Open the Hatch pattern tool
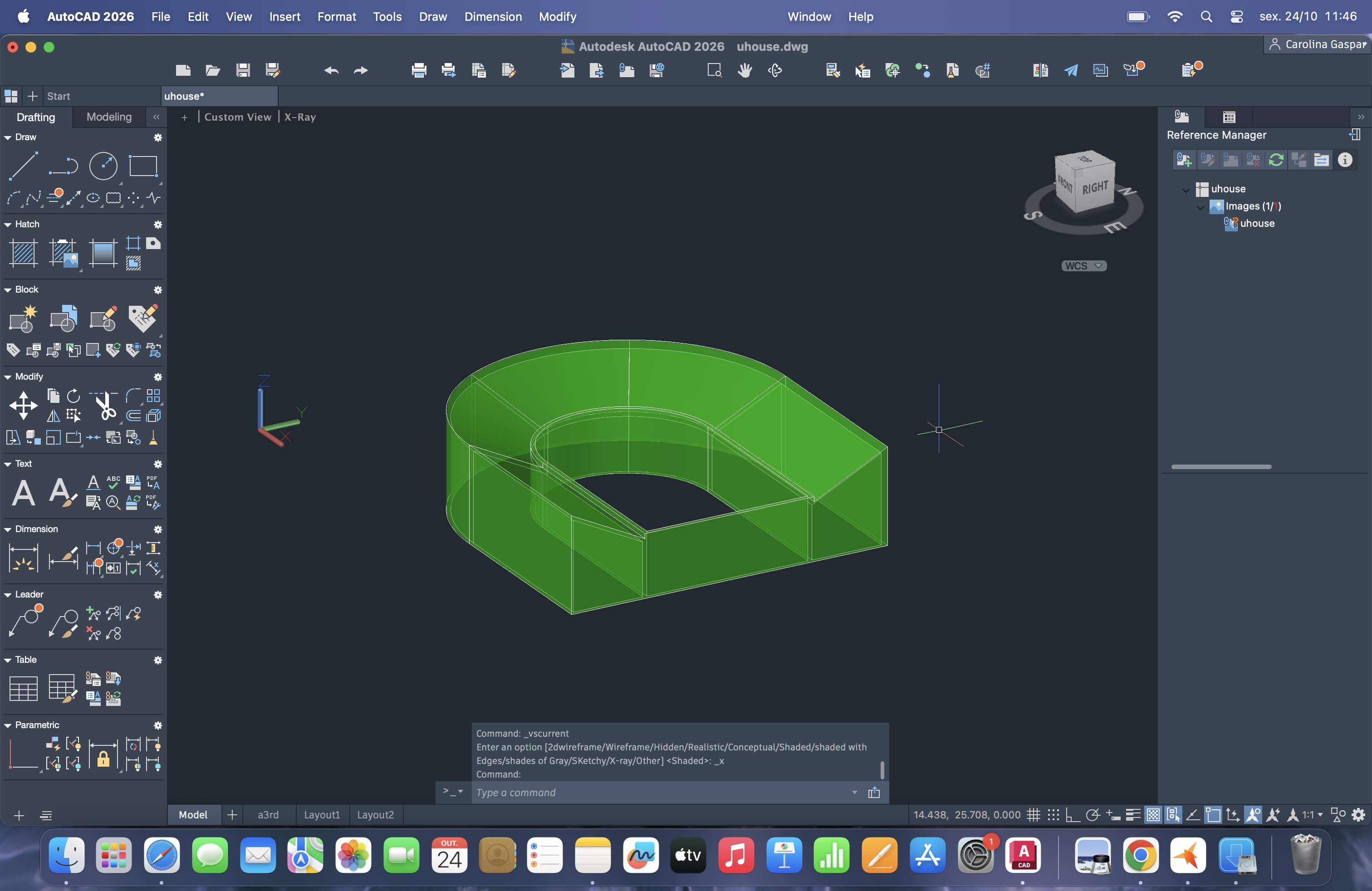The width and height of the screenshot is (1372, 891). [23, 253]
